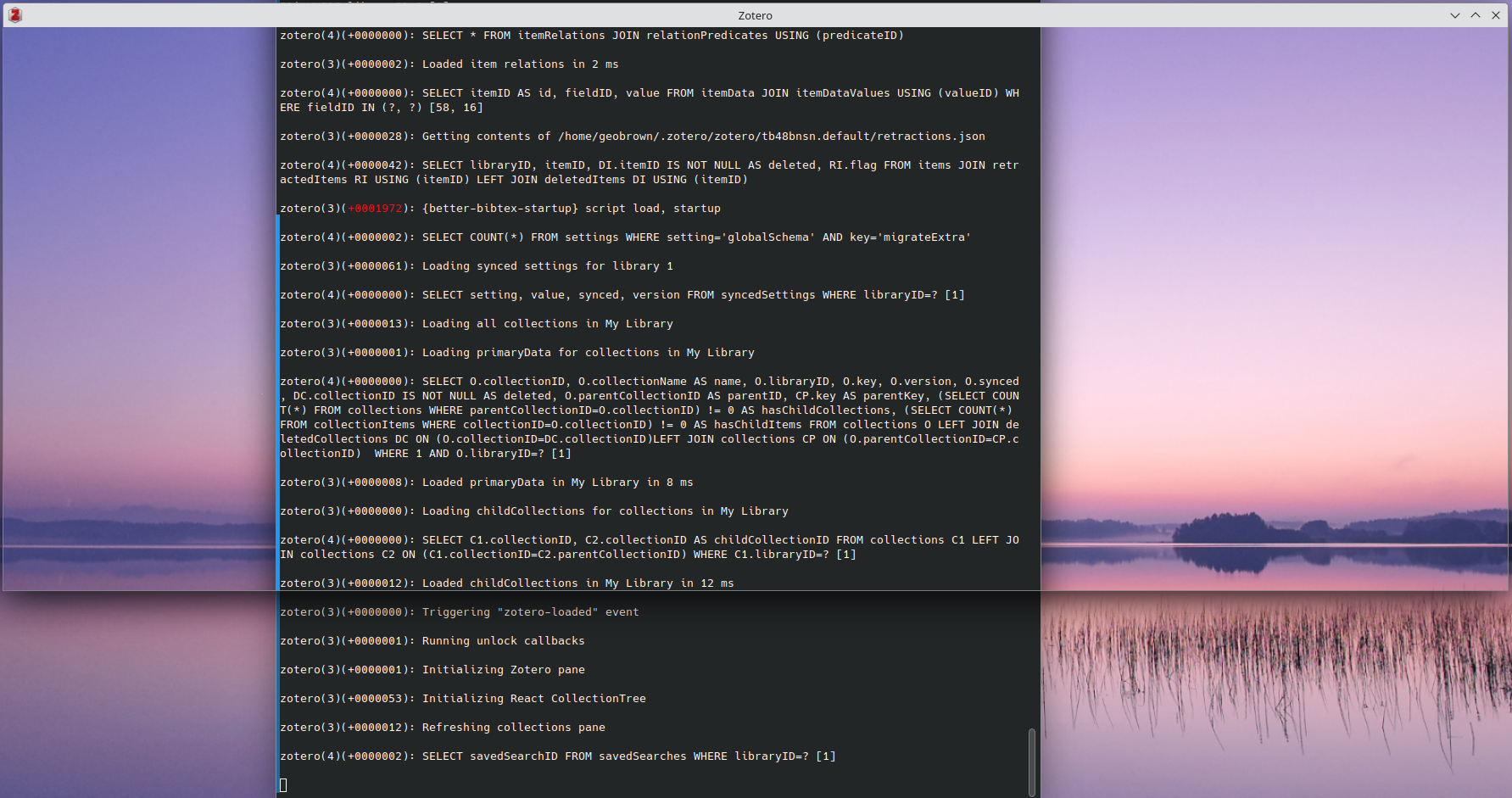Click "SELECT COUNT(*) FROM settings" query line

click(x=626, y=237)
